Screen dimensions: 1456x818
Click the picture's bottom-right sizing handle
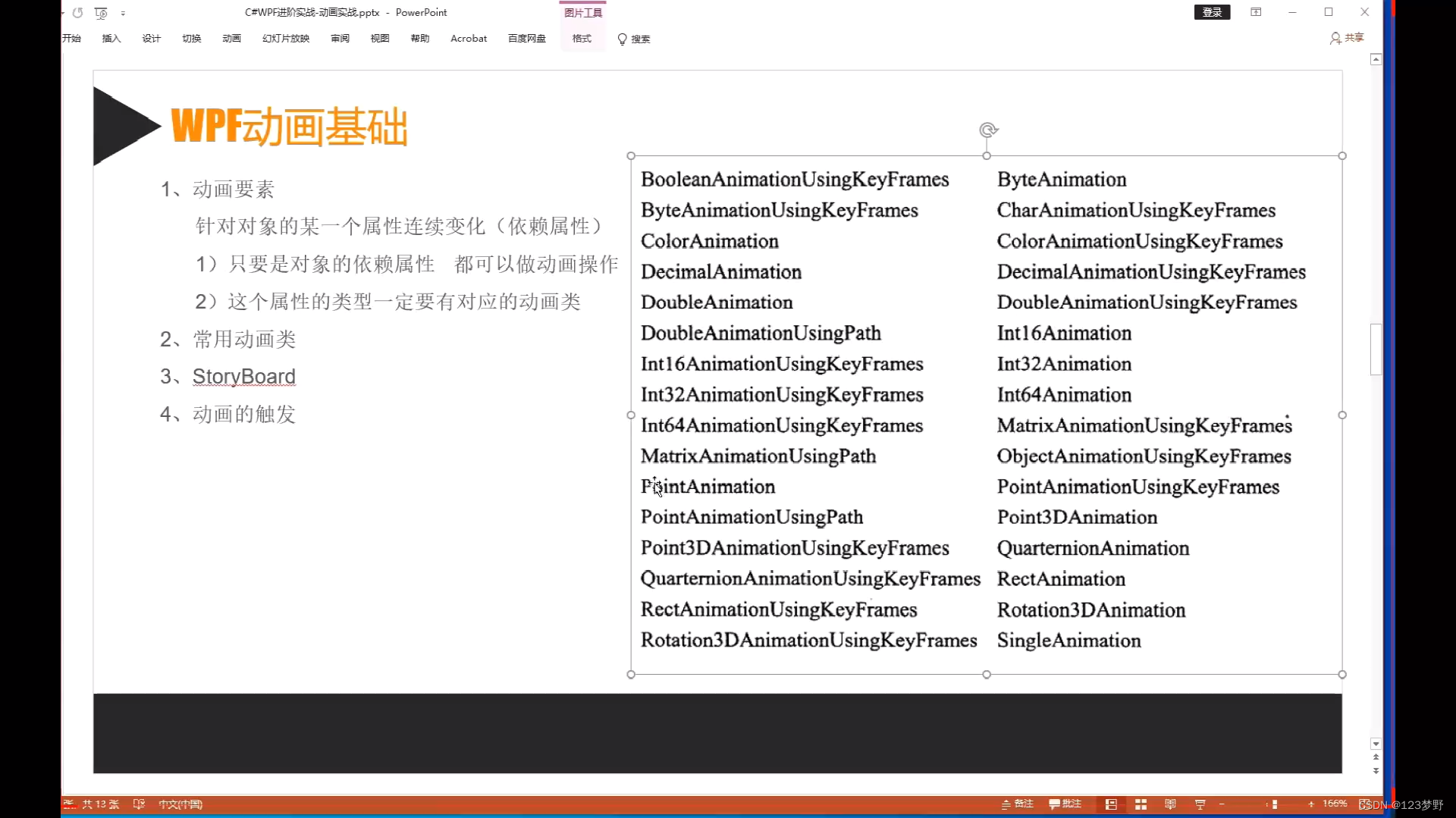click(1342, 675)
